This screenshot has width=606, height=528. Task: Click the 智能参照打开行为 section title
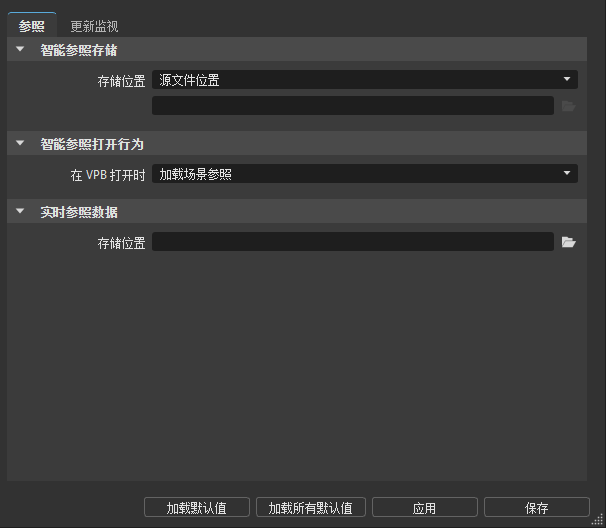(x=92, y=144)
